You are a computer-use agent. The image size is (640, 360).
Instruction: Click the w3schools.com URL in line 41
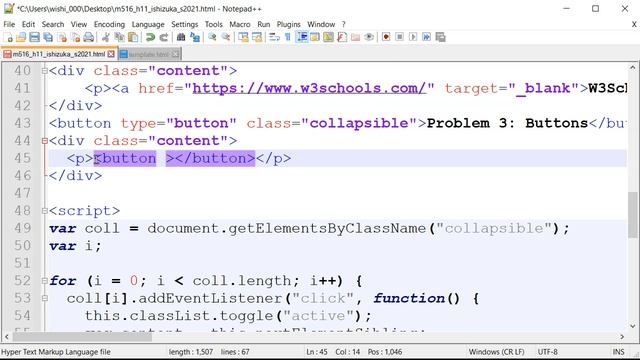point(309,88)
